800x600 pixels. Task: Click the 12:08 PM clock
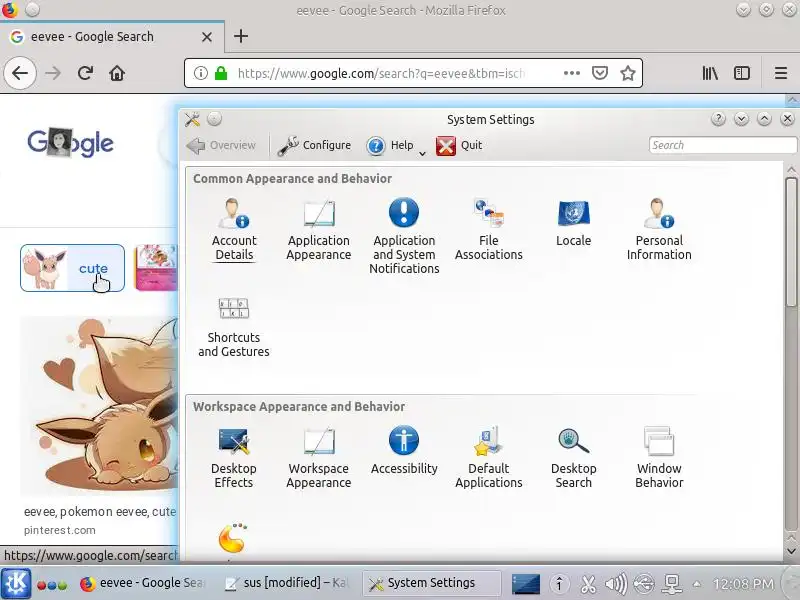(743, 584)
